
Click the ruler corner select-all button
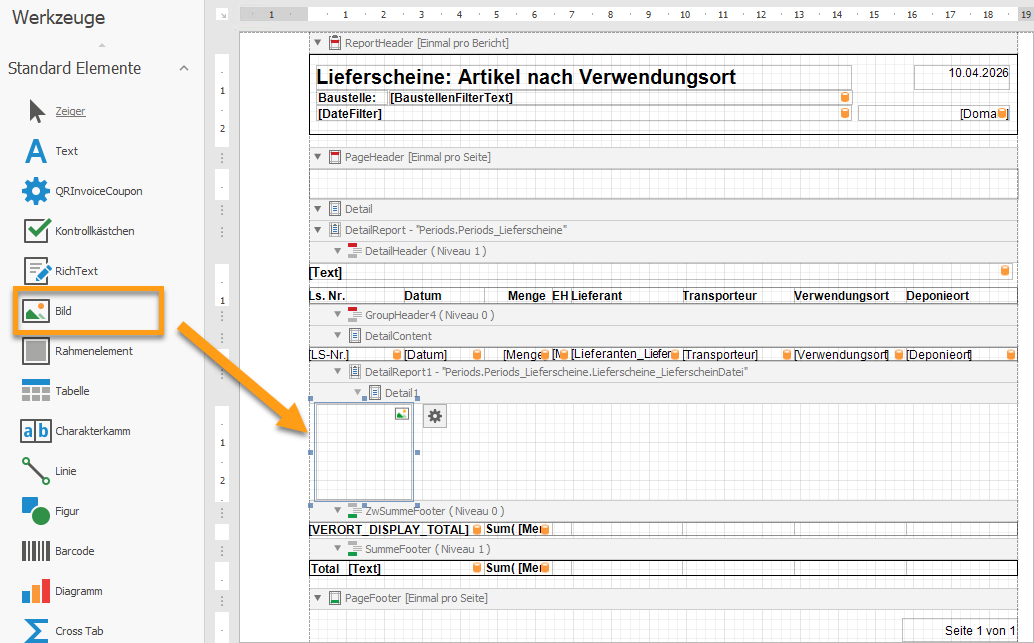(222, 14)
